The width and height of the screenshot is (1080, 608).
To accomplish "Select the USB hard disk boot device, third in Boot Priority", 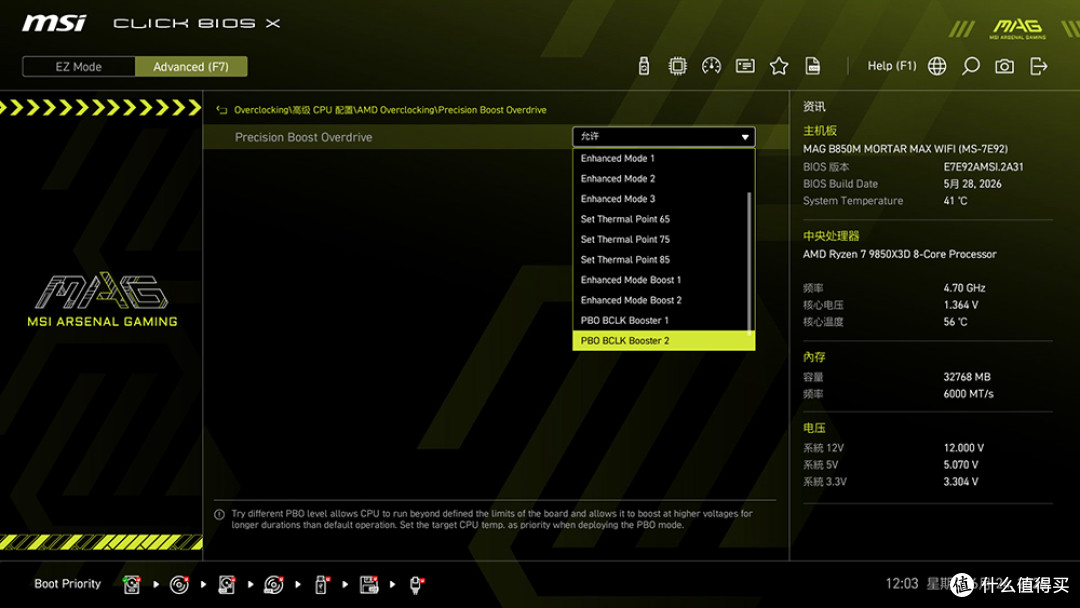I will point(227,585).
